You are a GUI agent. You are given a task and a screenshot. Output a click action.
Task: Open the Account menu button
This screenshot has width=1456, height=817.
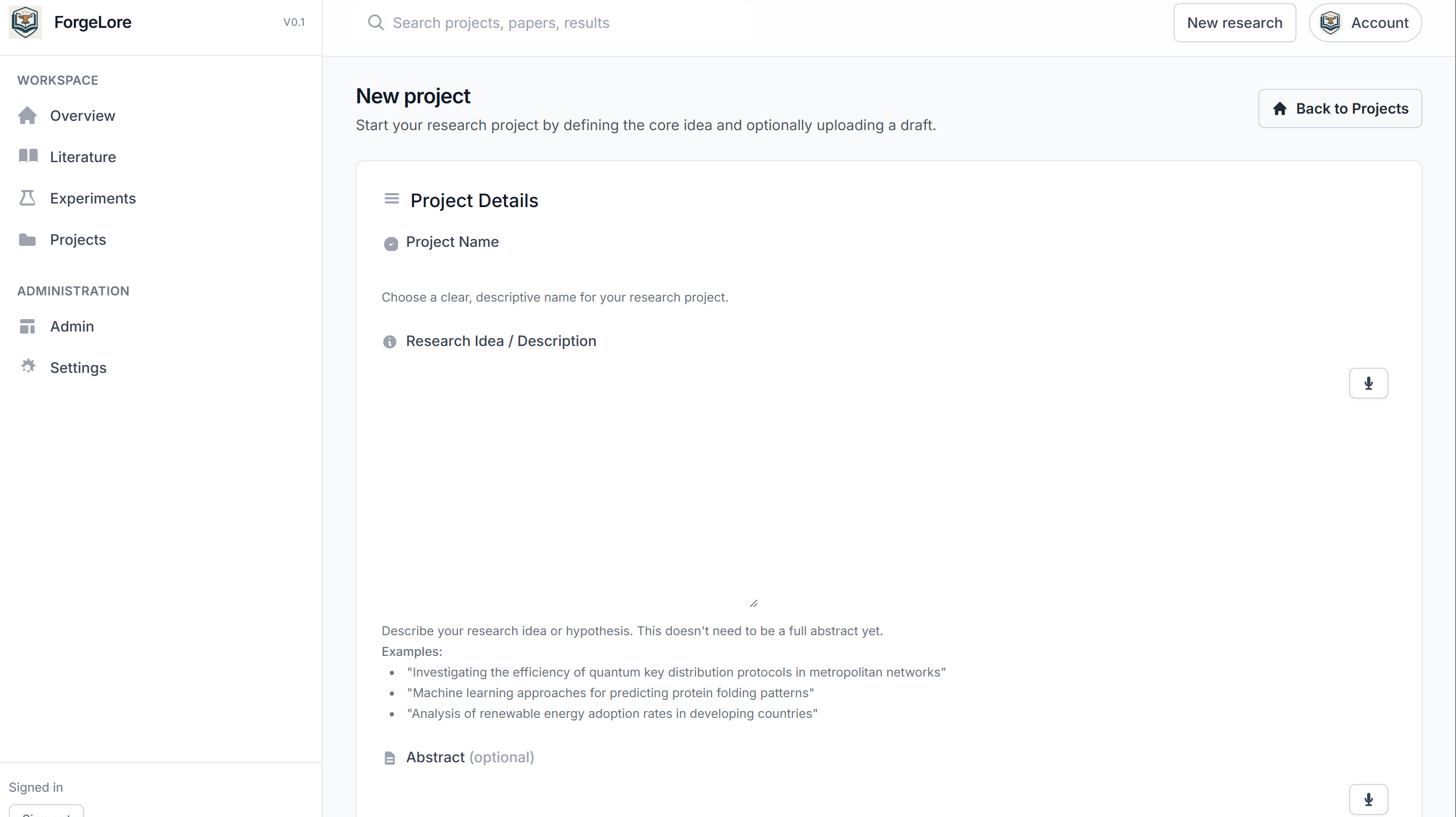tap(1365, 23)
